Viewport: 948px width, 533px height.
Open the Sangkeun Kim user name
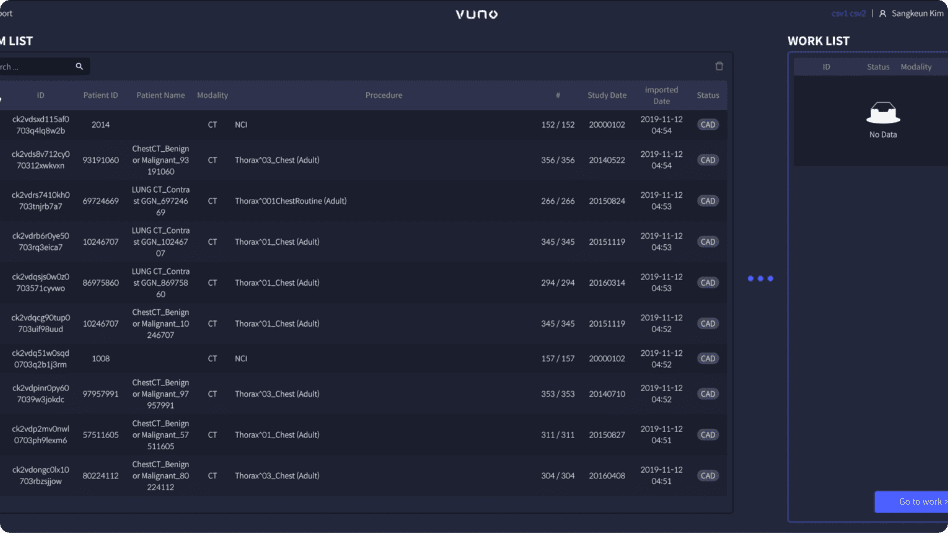coord(917,14)
